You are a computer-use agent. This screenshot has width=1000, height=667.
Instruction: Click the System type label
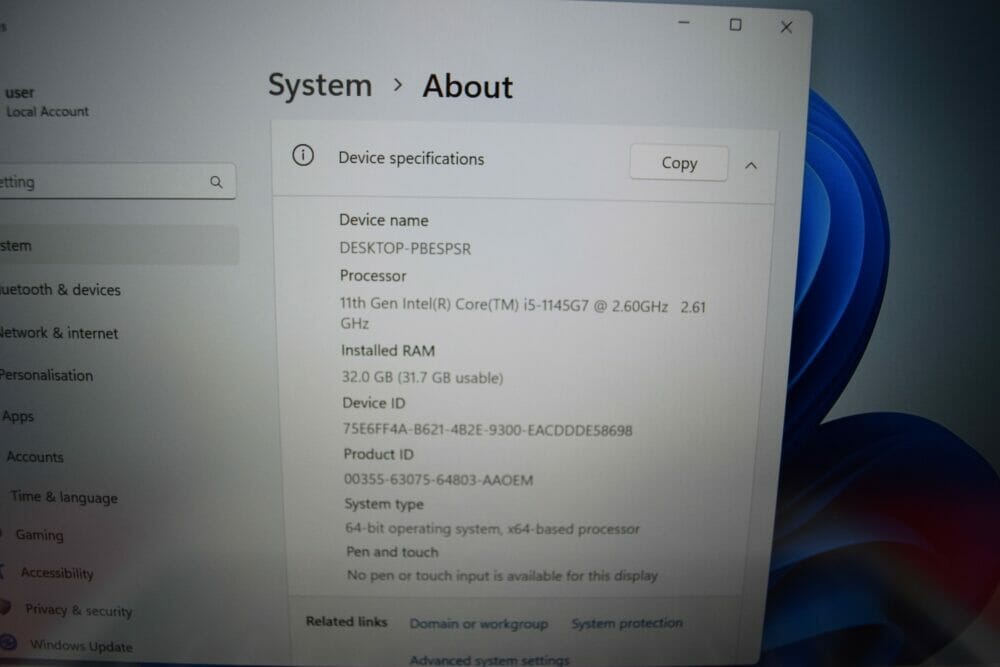[x=384, y=504]
